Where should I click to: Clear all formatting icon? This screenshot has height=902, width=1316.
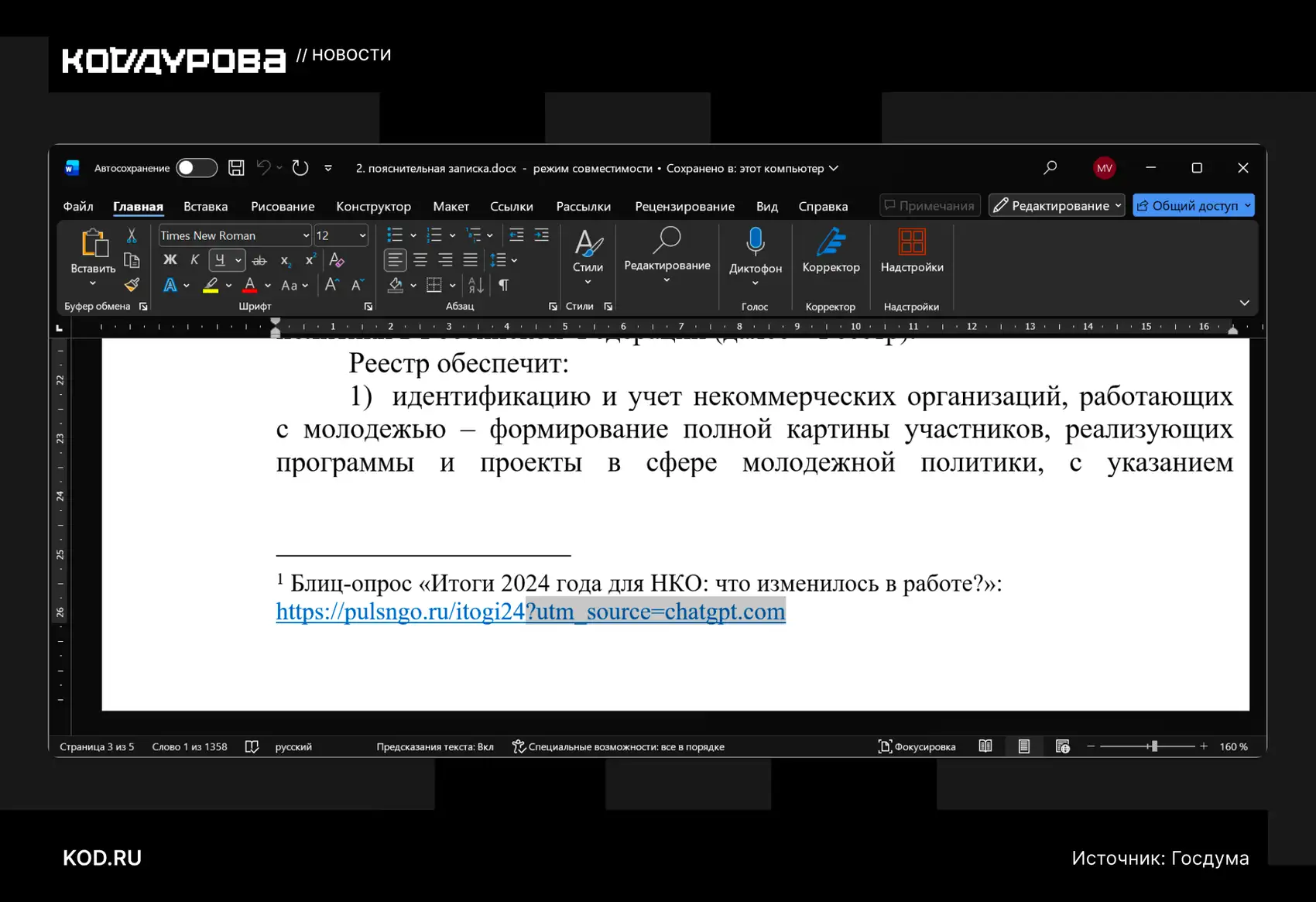pyautogui.click(x=337, y=260)
